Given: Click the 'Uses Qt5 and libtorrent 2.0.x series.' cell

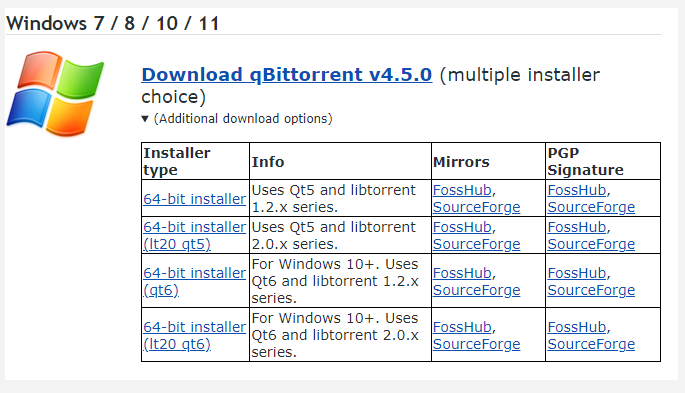Looking at the screenshot, I should (x=340, y=235).
